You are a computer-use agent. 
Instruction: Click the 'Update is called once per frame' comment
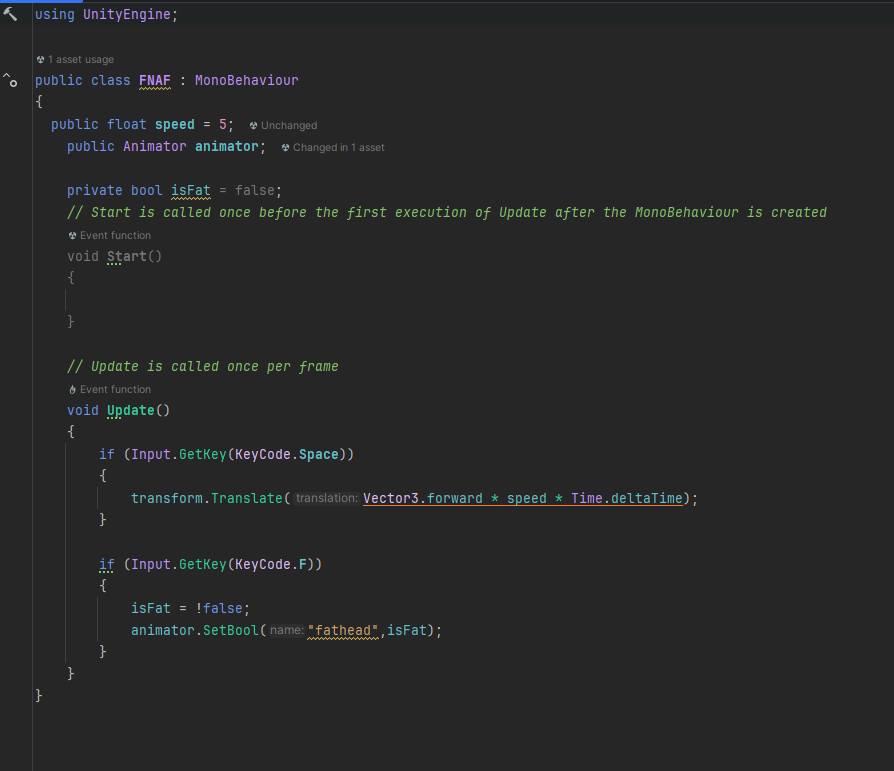(203, 367)
